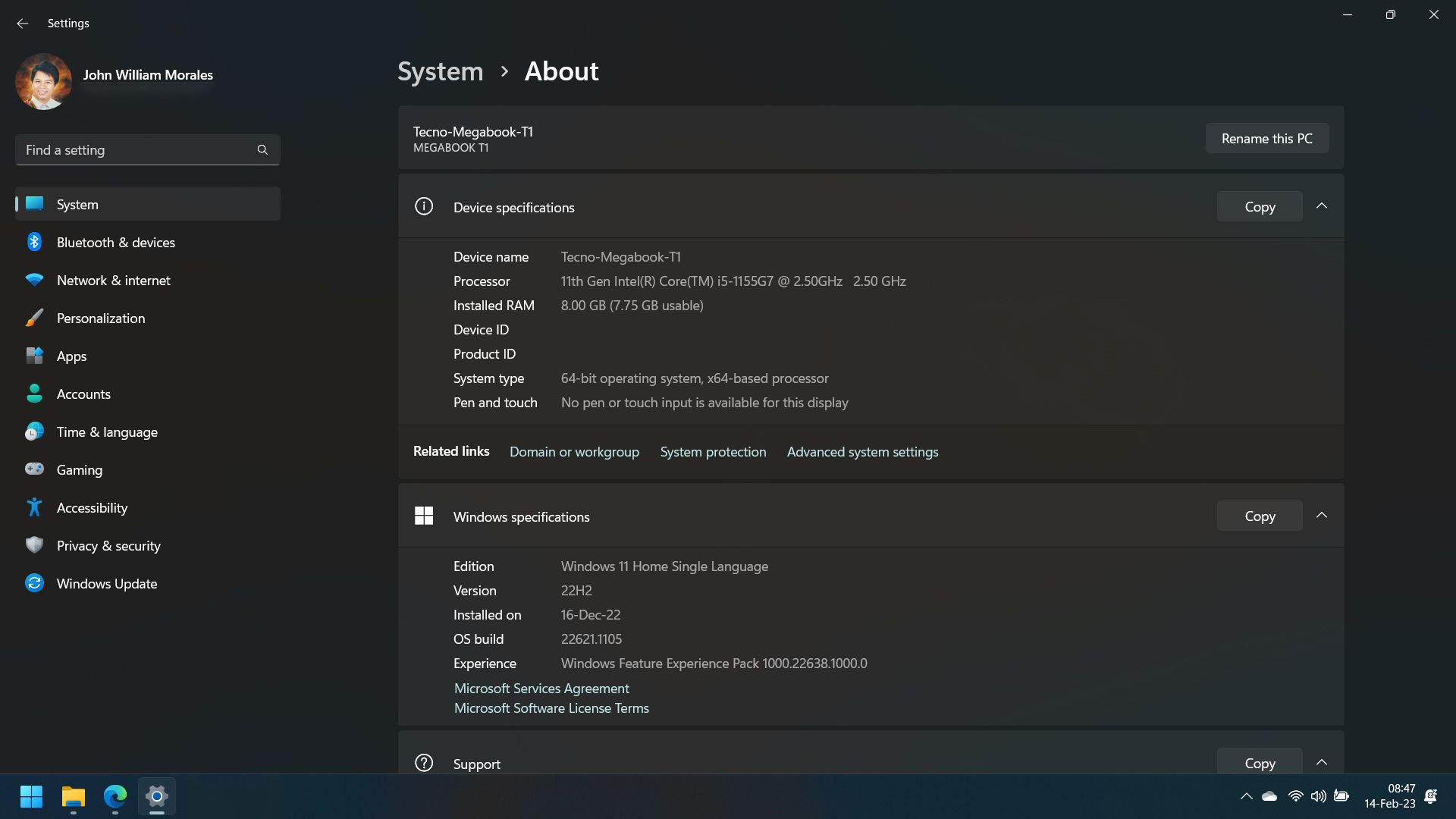Click Windows taskbar Start button
This screenshot has height=819, width=1456.
pos(32,796)
